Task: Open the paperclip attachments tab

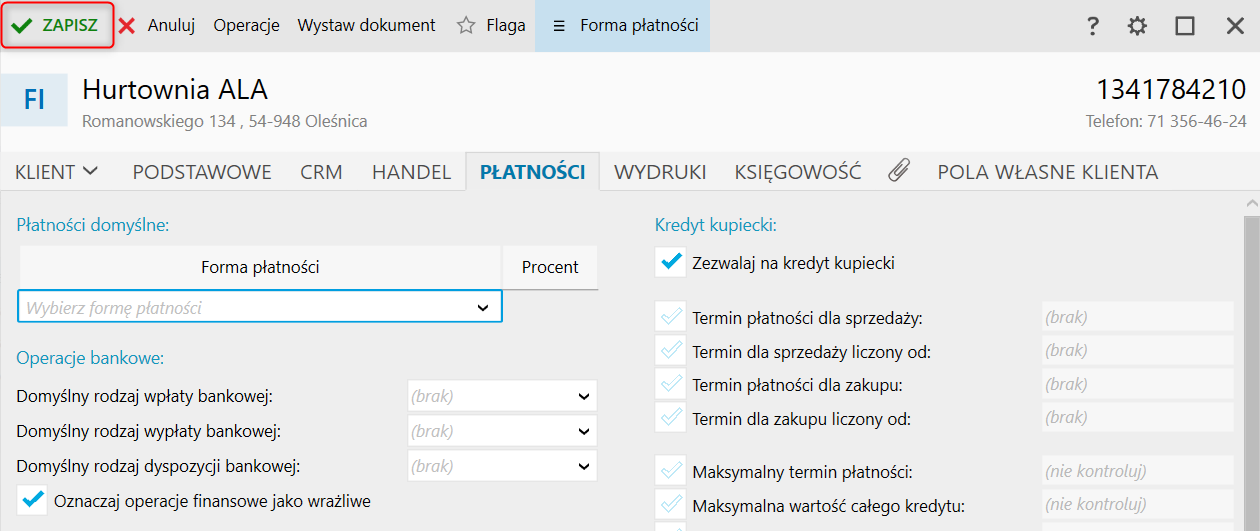Action: click(x=899, y=171)
